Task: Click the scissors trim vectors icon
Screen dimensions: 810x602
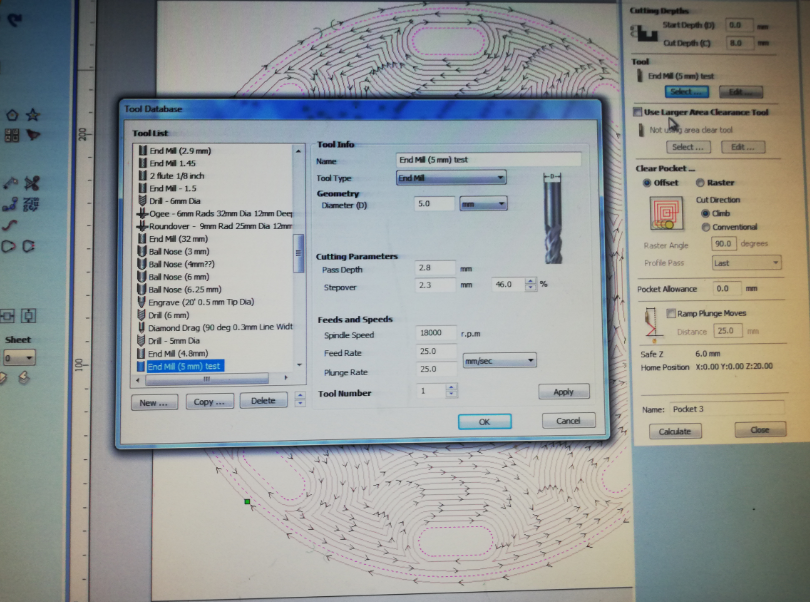Action: (32, 183)
